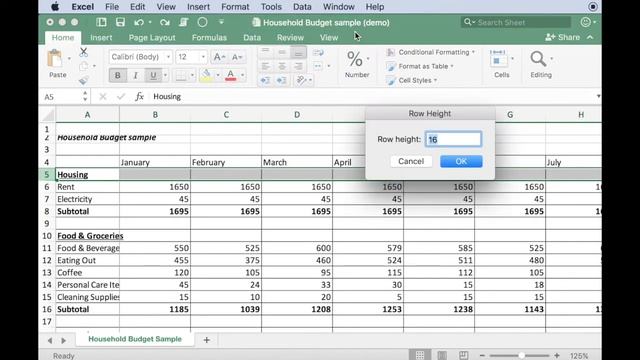Image resolution: width=640 pixels, height=360 pixels.
Task: Align text to the right
Action: [298, 66]
